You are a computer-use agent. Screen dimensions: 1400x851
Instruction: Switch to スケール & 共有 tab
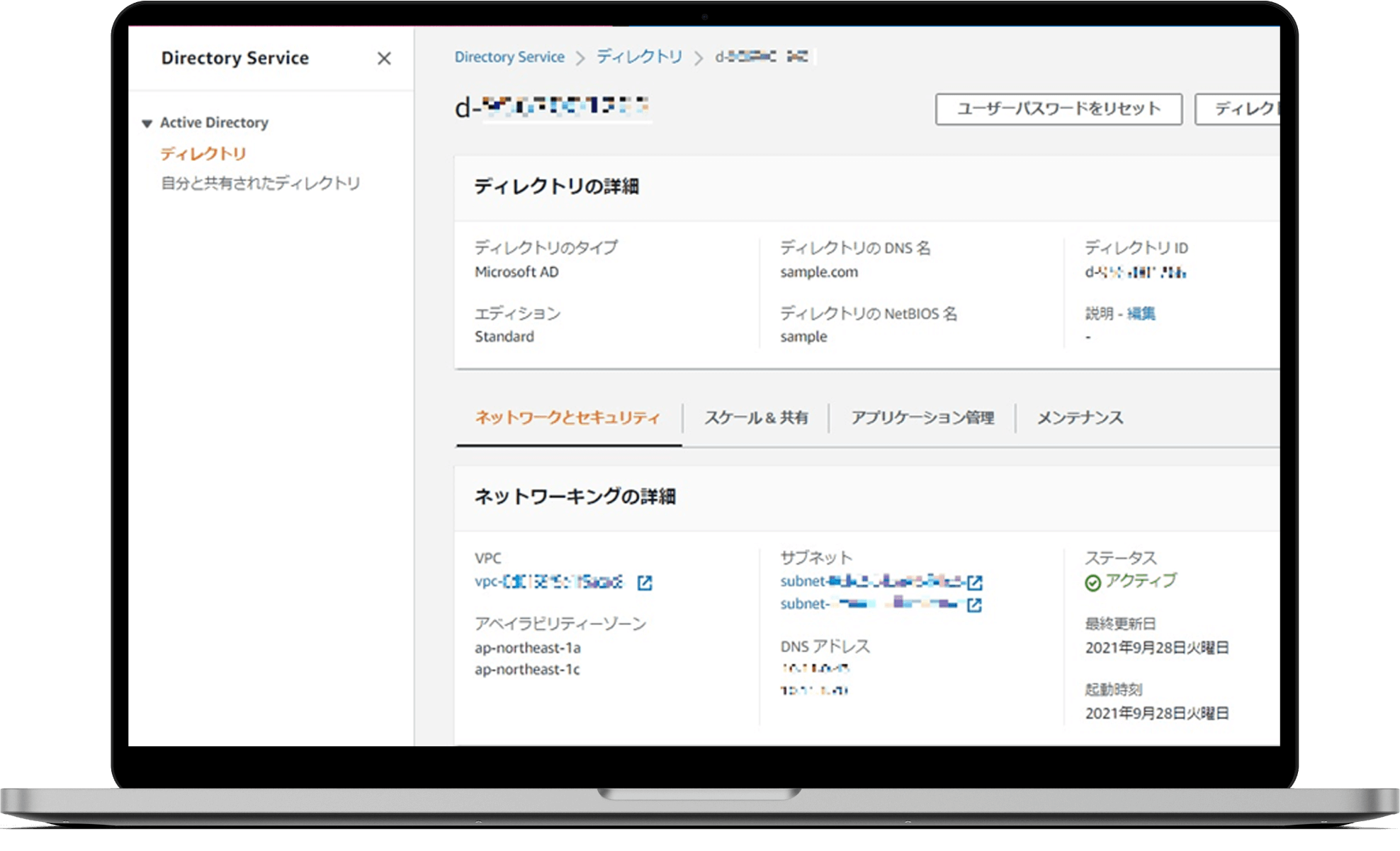[756, 417]
